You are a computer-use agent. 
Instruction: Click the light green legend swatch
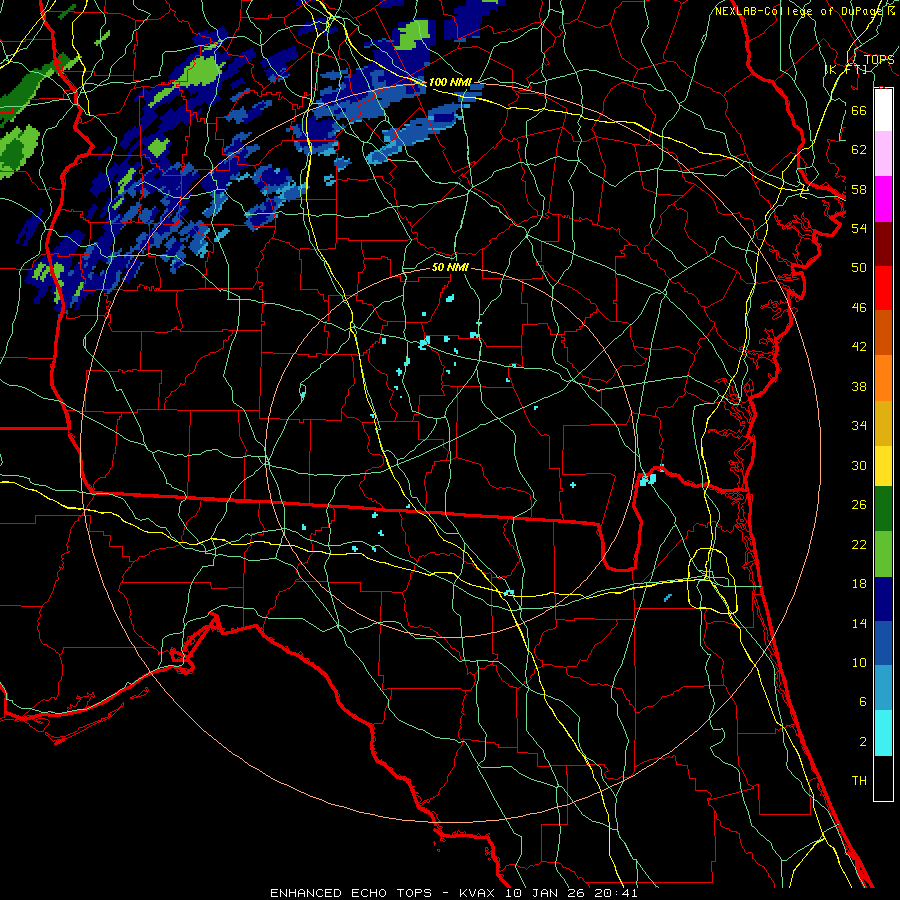coord(883,554)
